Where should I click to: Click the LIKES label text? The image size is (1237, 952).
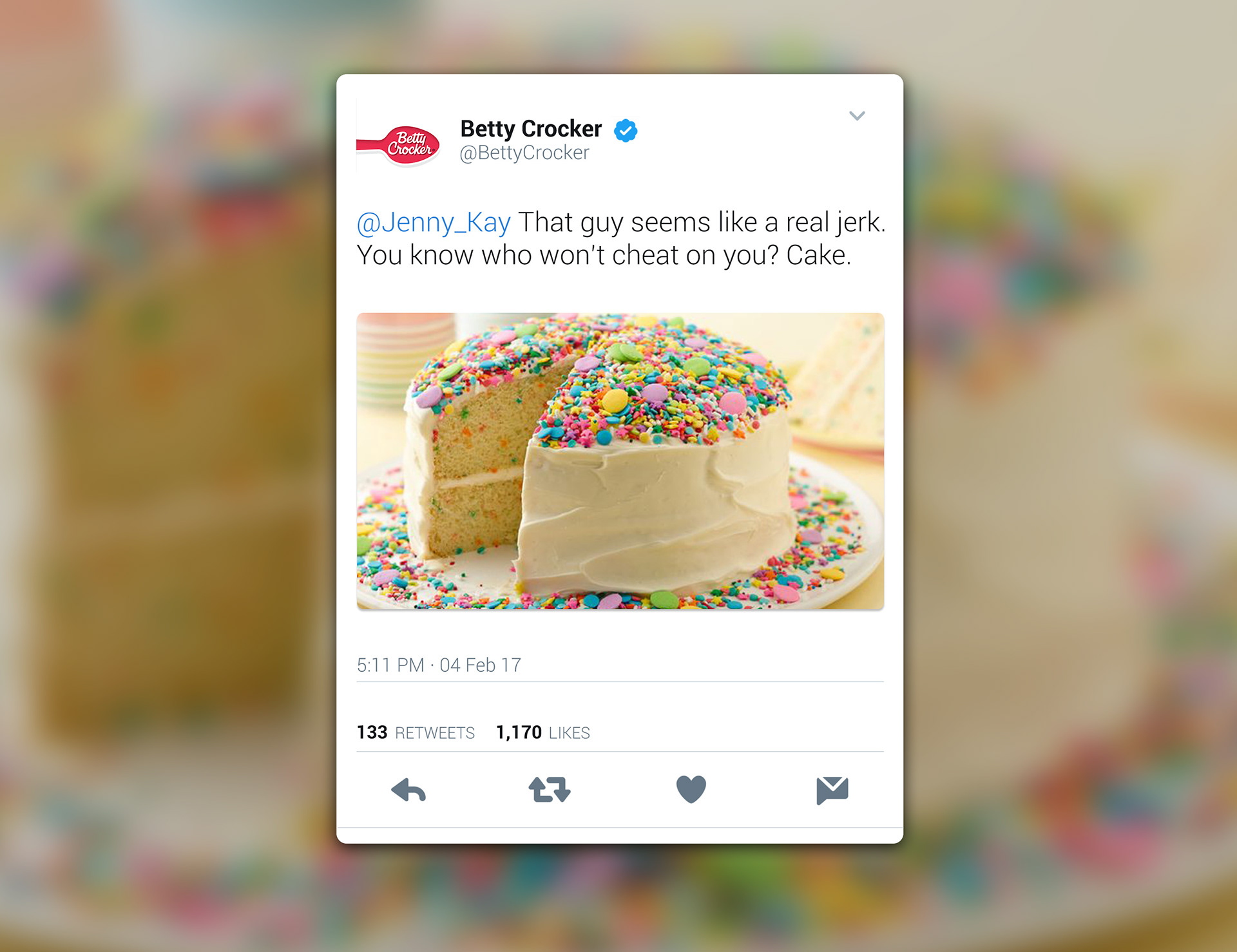[x=570, y=733]
